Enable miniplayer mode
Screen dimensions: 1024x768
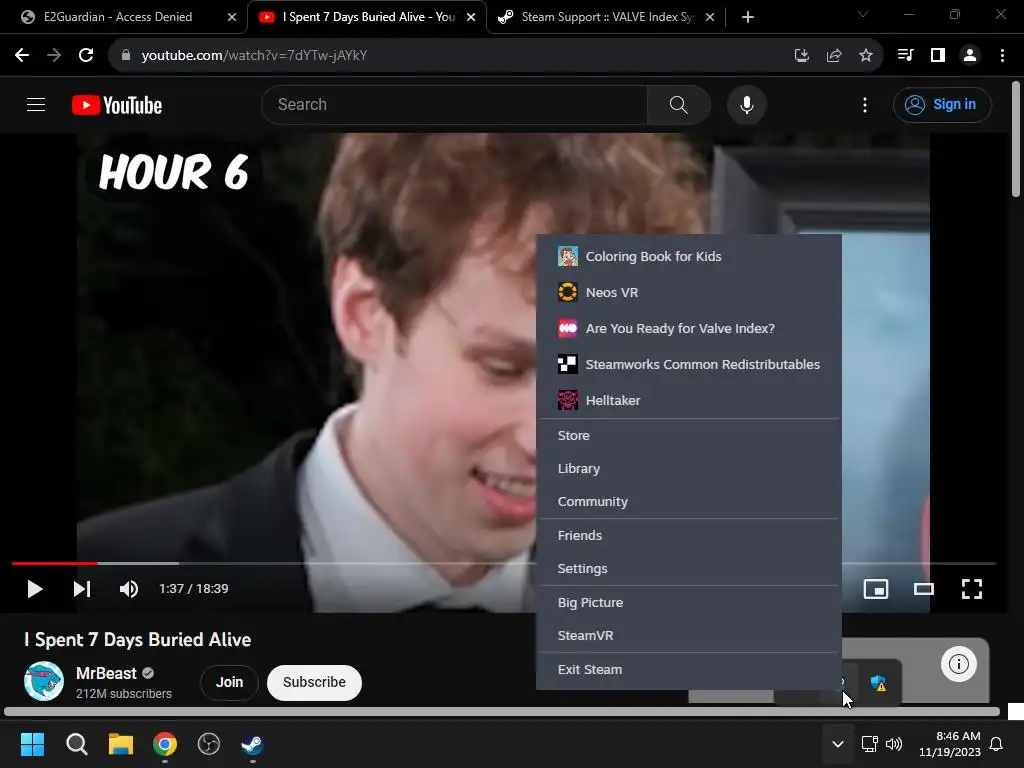coord(875,589)
